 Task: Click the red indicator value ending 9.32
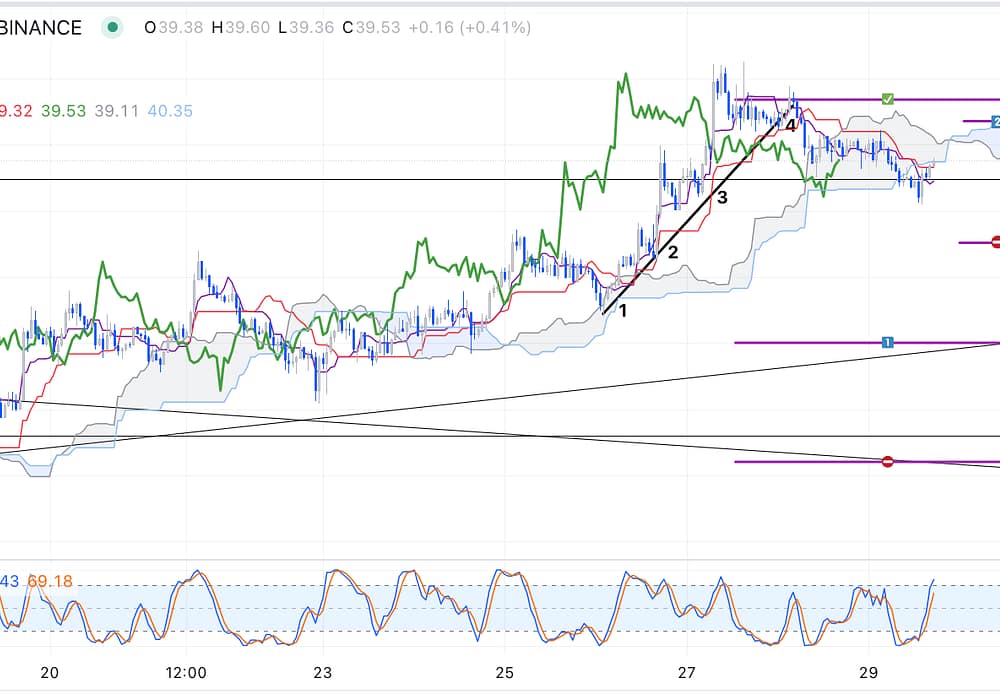17,110
